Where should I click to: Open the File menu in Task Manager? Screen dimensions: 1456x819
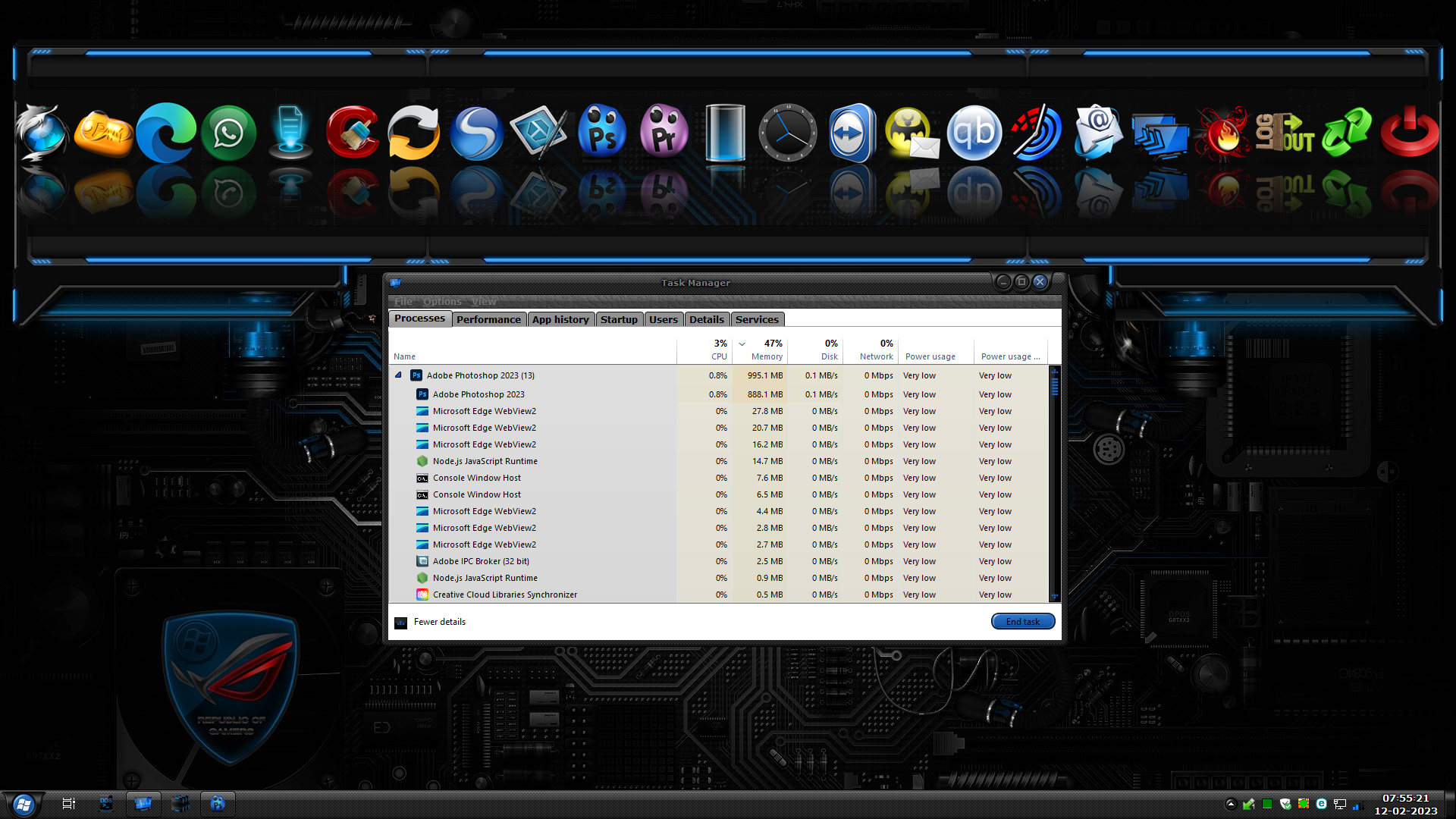pos(403,302)
